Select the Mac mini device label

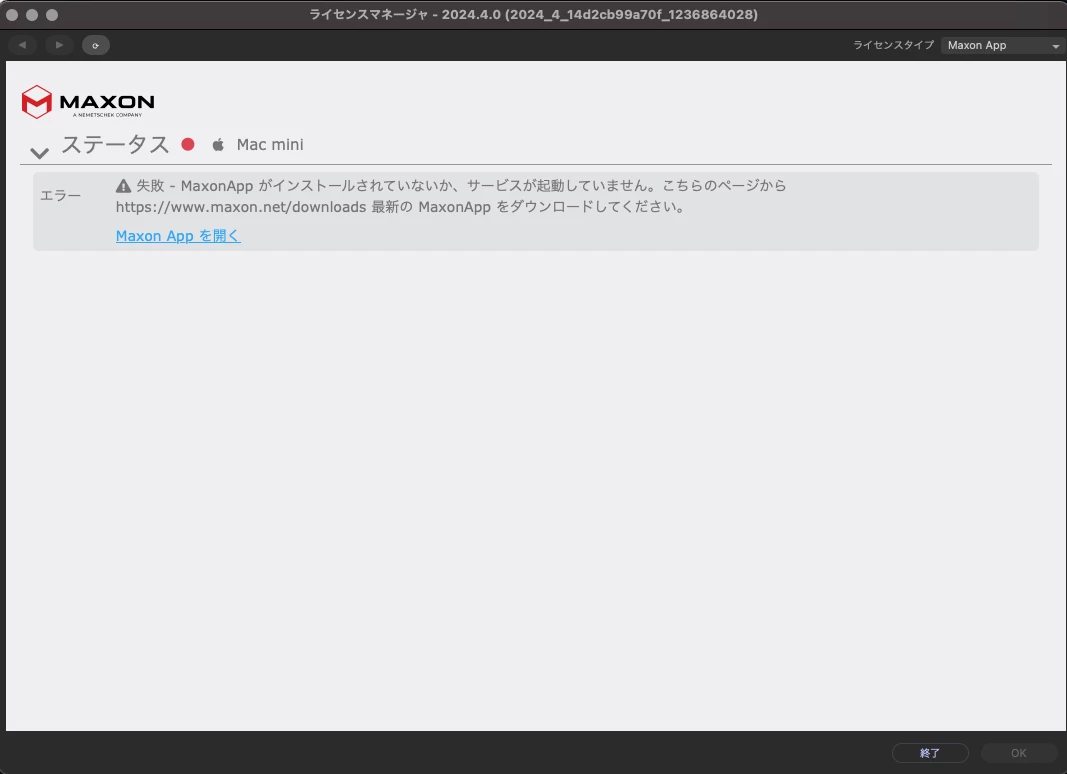point(270,144)
